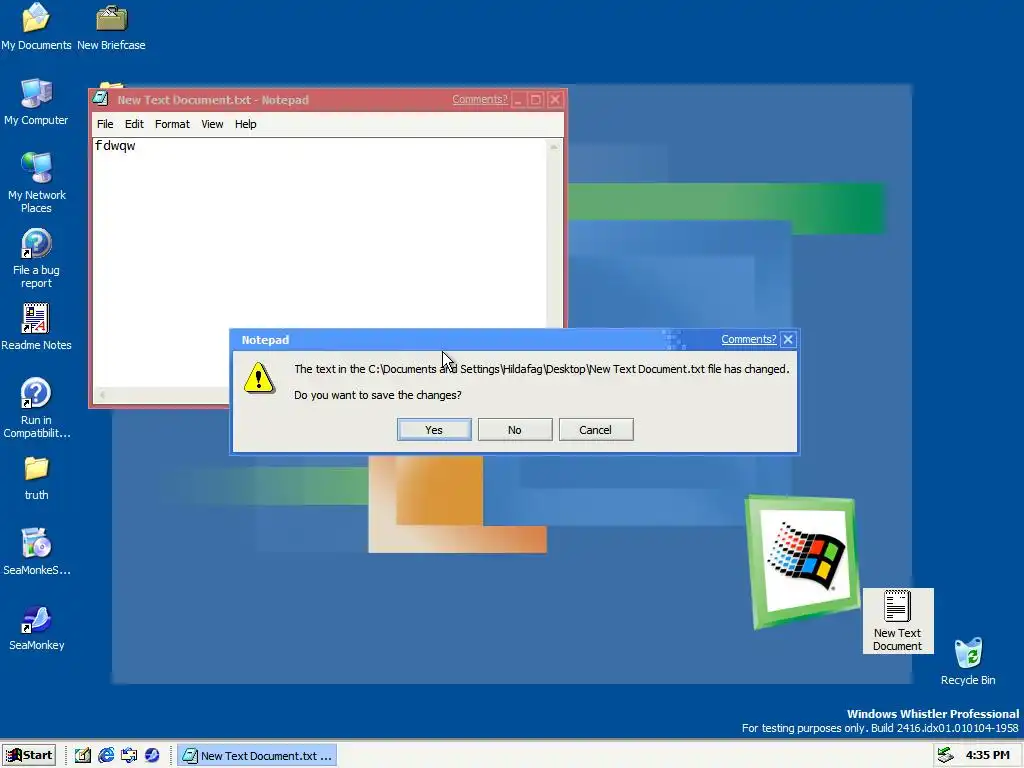
Task: Open the Start menu
Action: point(29,756)
